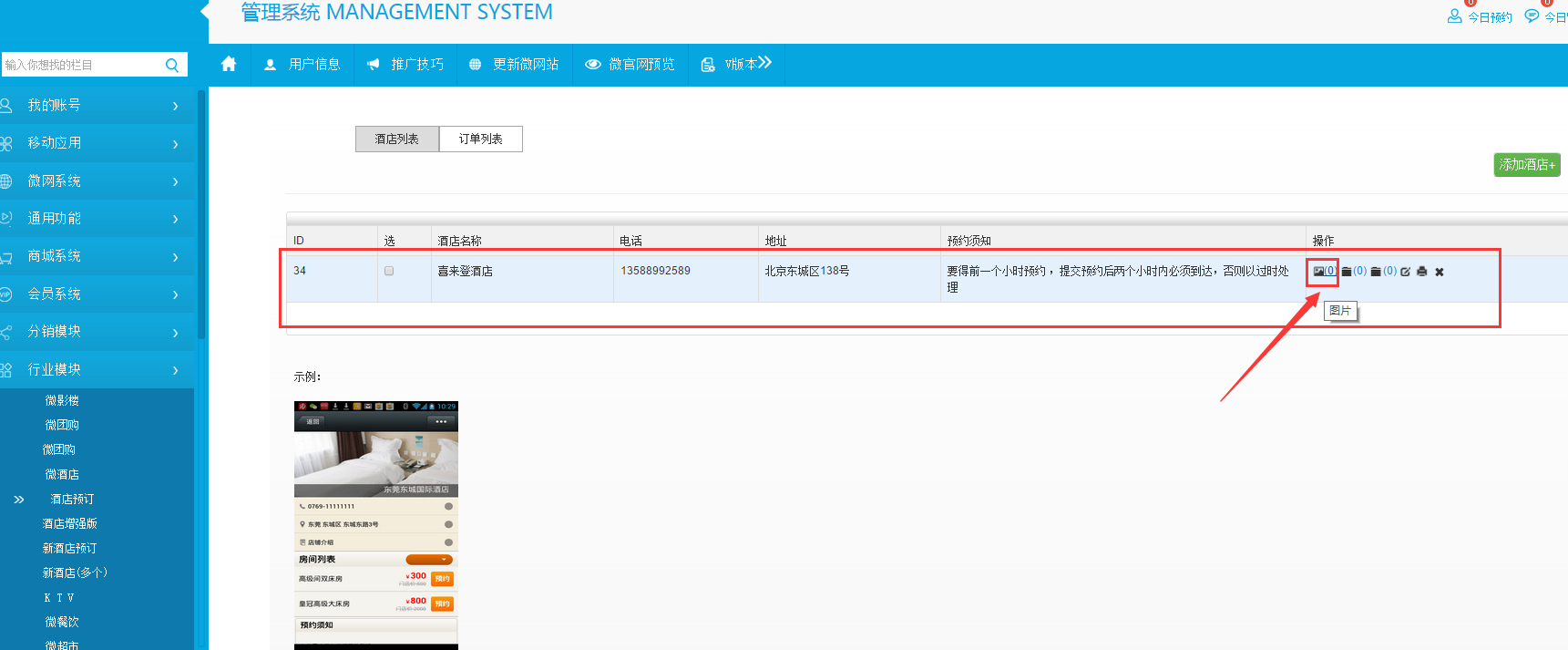This screenshot has width=1568, height=650.
Task: Click the sidebar search input field
Action: tap(80, 65)
